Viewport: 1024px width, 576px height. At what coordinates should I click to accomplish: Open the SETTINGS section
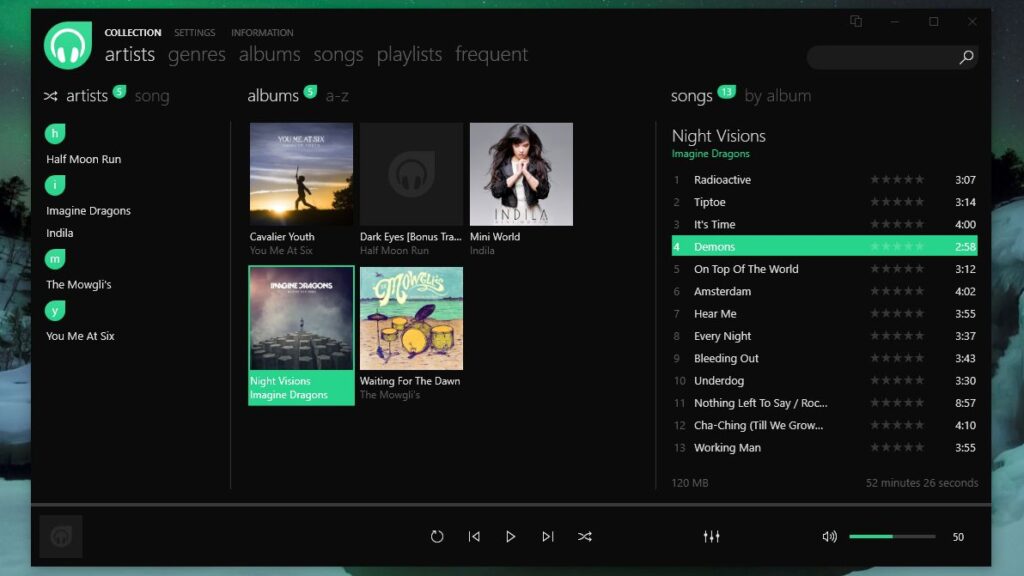click(x=194, y=32)
